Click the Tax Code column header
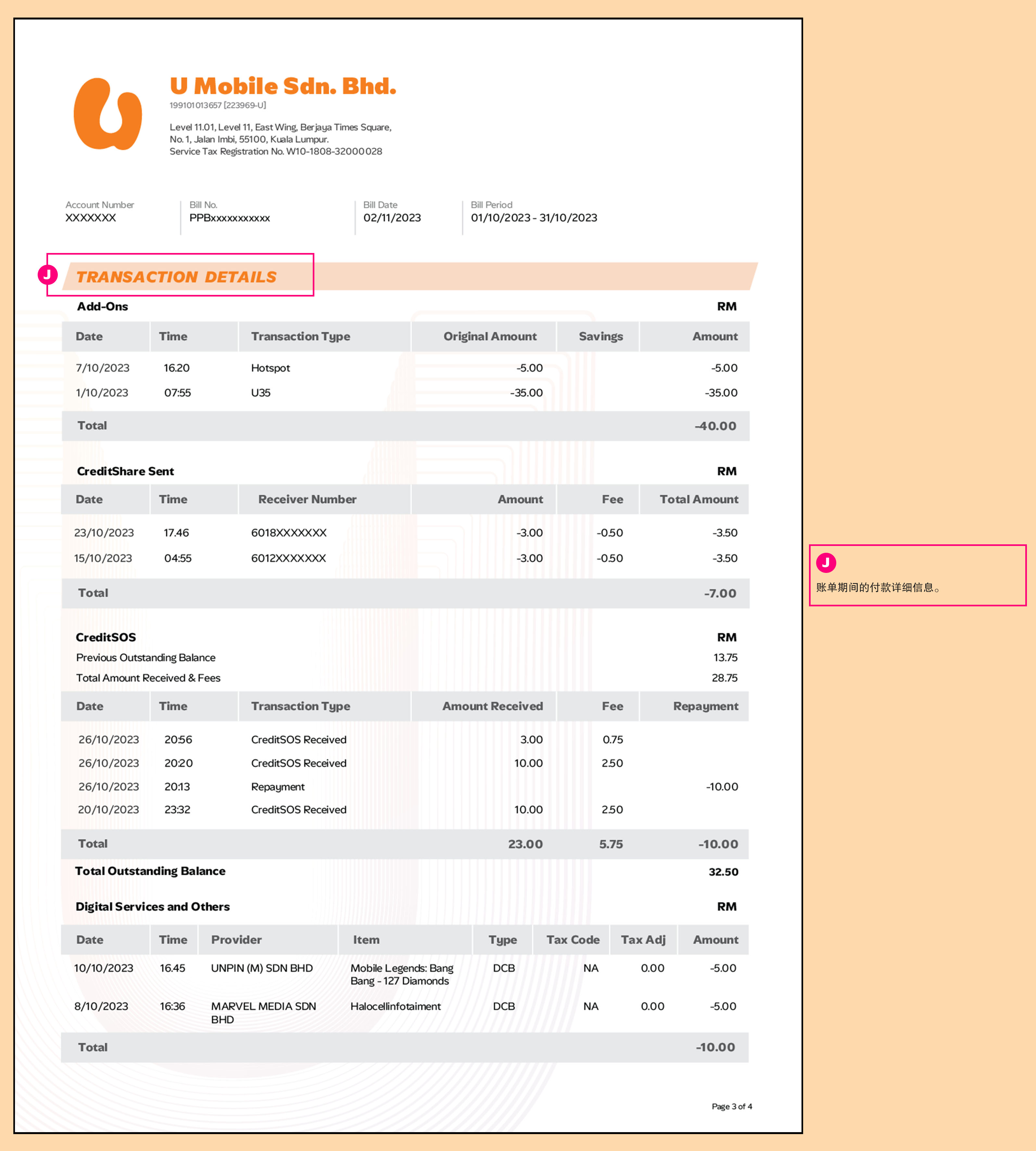The image size is (1036, 1151). (573, 940)
